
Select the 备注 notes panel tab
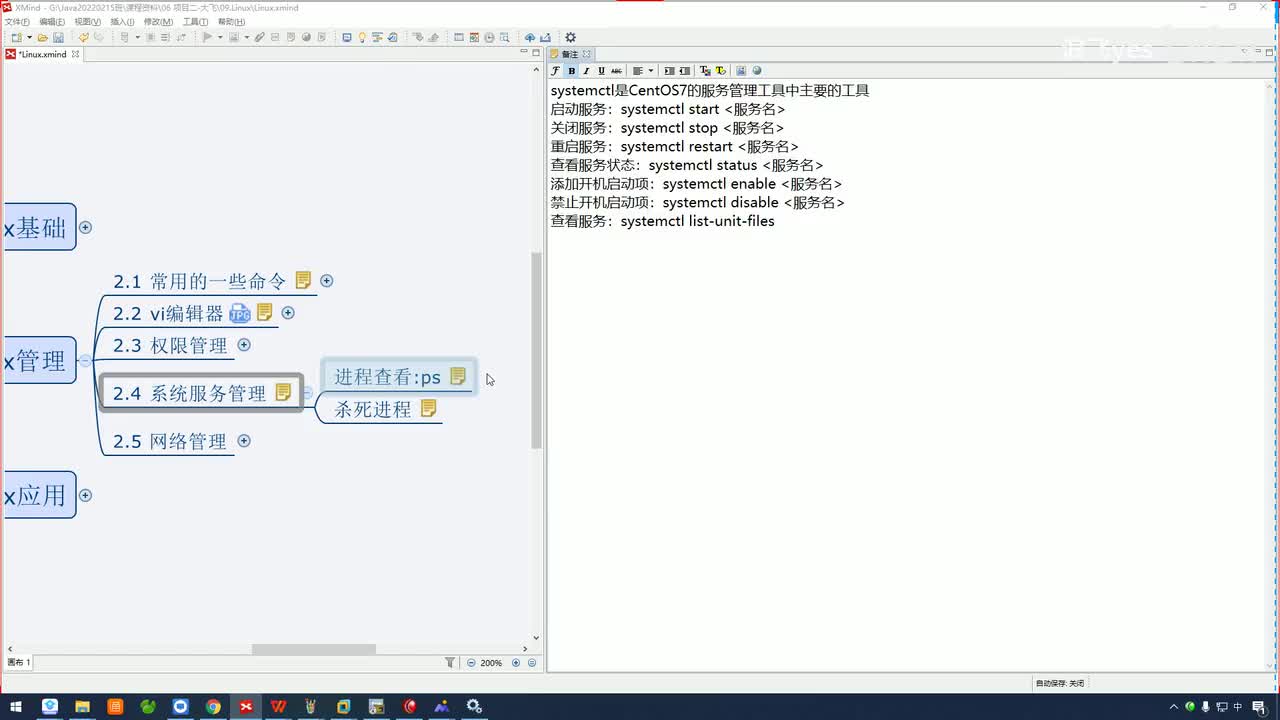coord(570,54)
